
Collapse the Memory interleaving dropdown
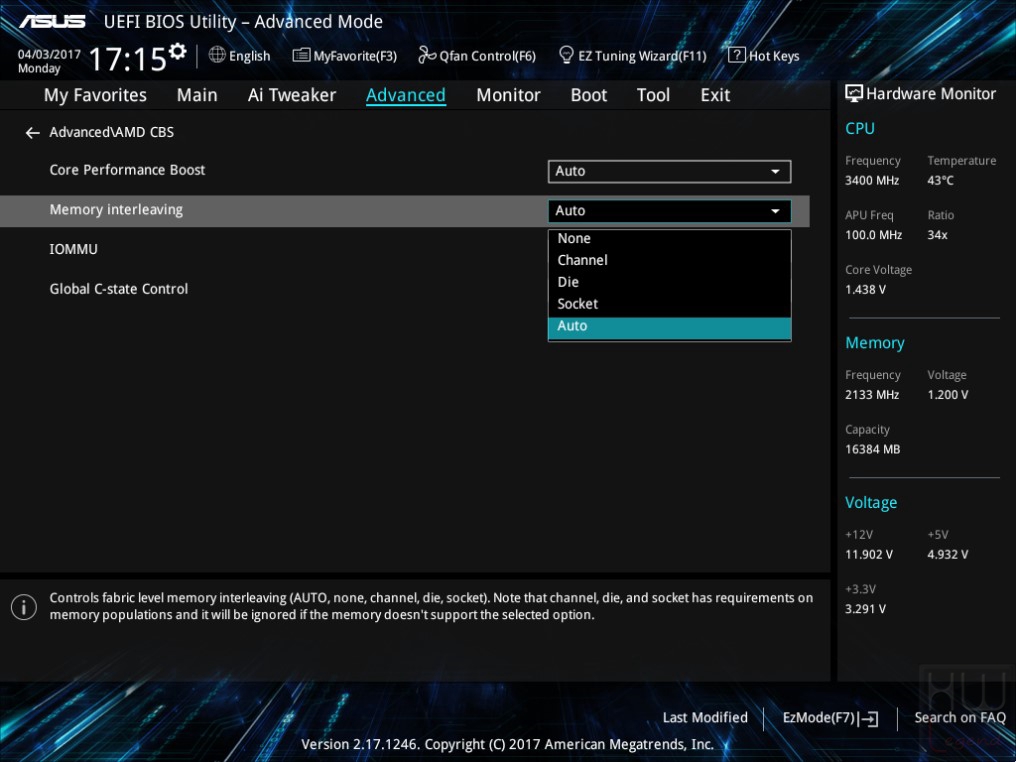pyautogui.click(x=669, y=211)
